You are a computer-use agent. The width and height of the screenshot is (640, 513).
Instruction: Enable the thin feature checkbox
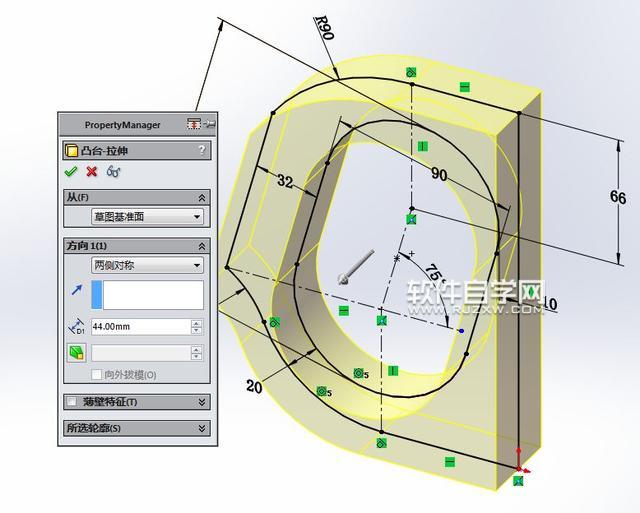(x=71, y=402)
